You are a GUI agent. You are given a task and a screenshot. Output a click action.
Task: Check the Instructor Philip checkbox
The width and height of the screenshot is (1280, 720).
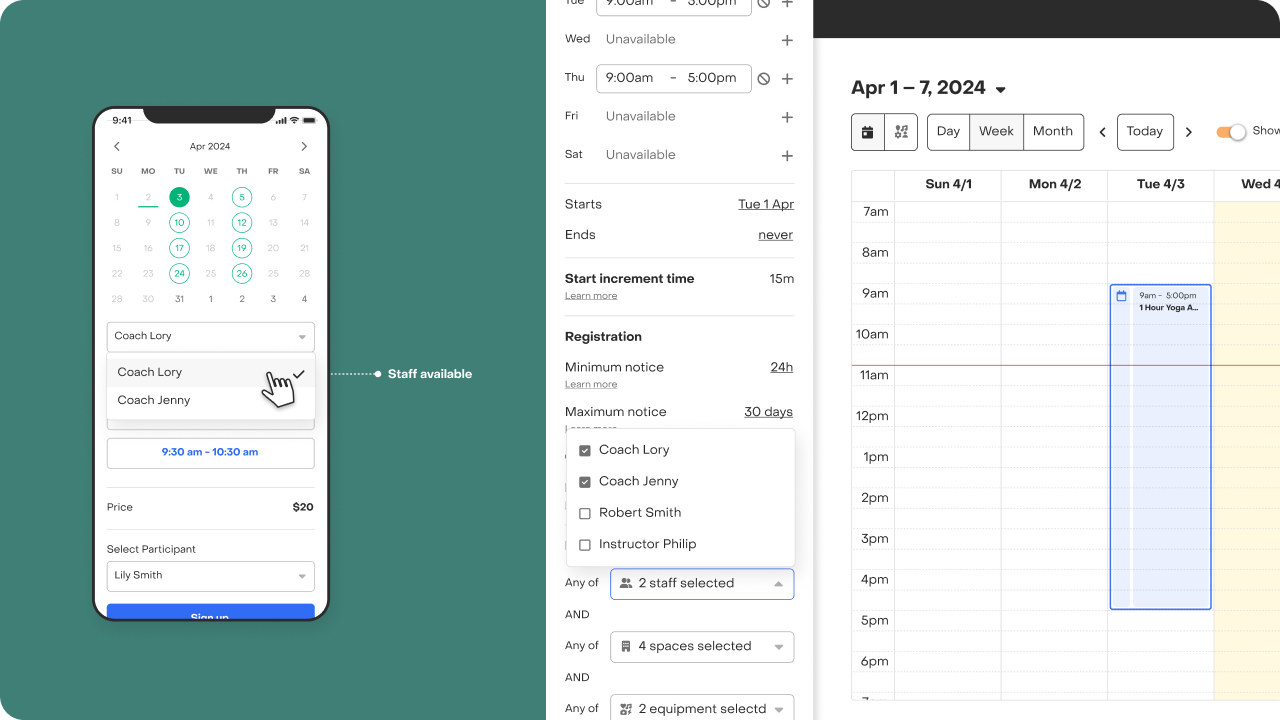point(585,545)
